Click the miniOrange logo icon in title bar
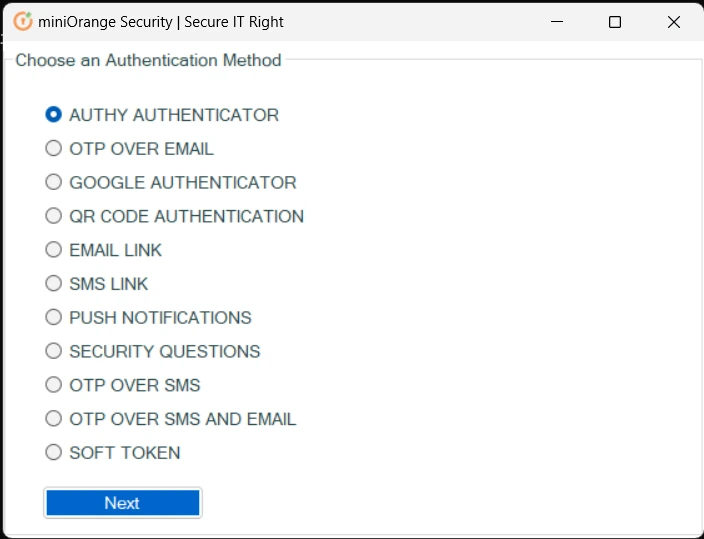The width and height of the screenshot is (704, 539). tap(23, 22)
